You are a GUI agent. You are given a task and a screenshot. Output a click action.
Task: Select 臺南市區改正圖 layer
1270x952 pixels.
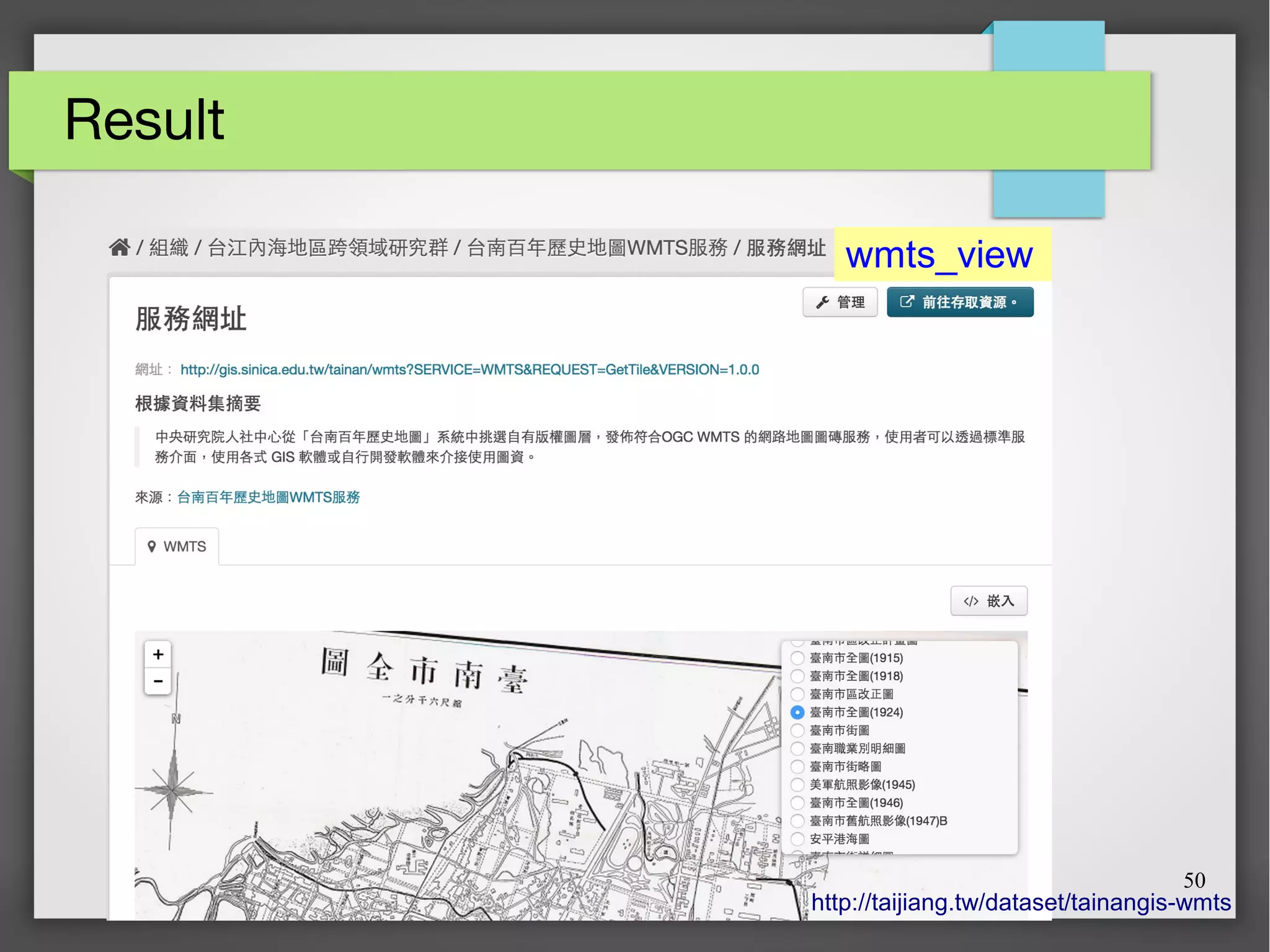coord(797,694)
